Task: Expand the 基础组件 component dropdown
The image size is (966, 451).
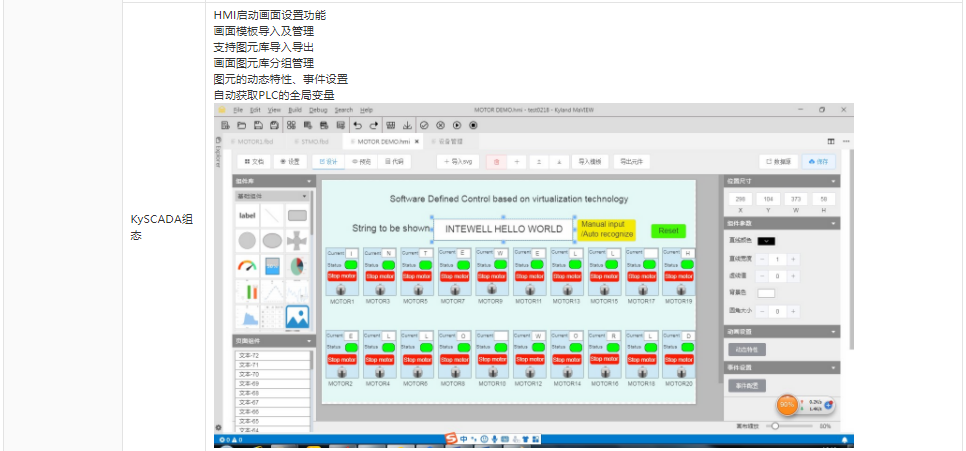Action: [x=273, y=197]
